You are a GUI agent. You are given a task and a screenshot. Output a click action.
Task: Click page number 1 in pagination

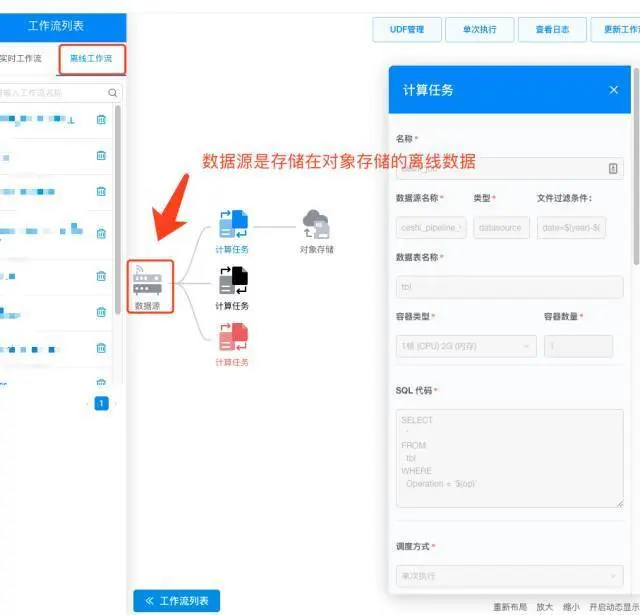coord(101,404)
